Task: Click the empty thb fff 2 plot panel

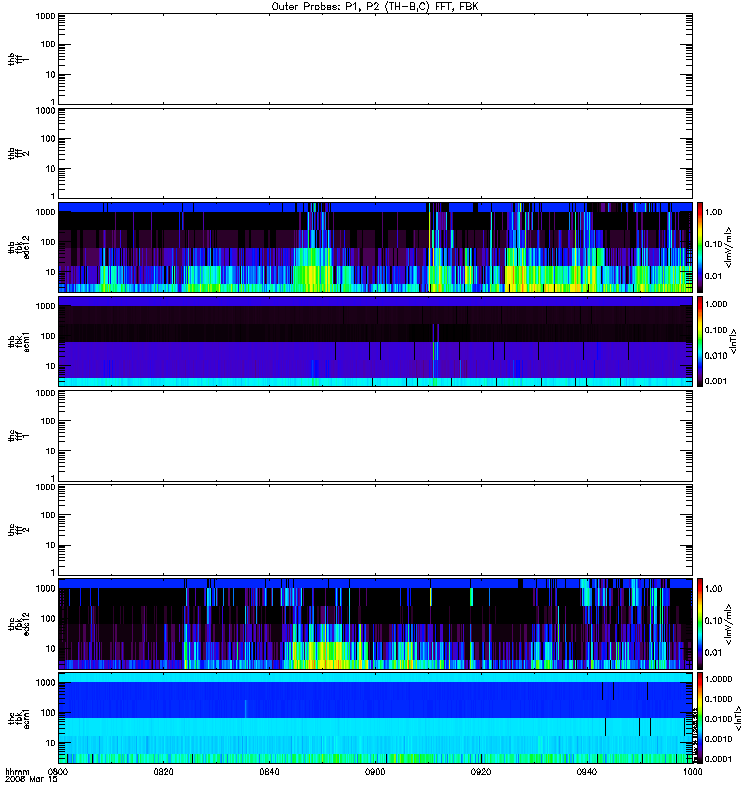Action: tap(375, 153)
